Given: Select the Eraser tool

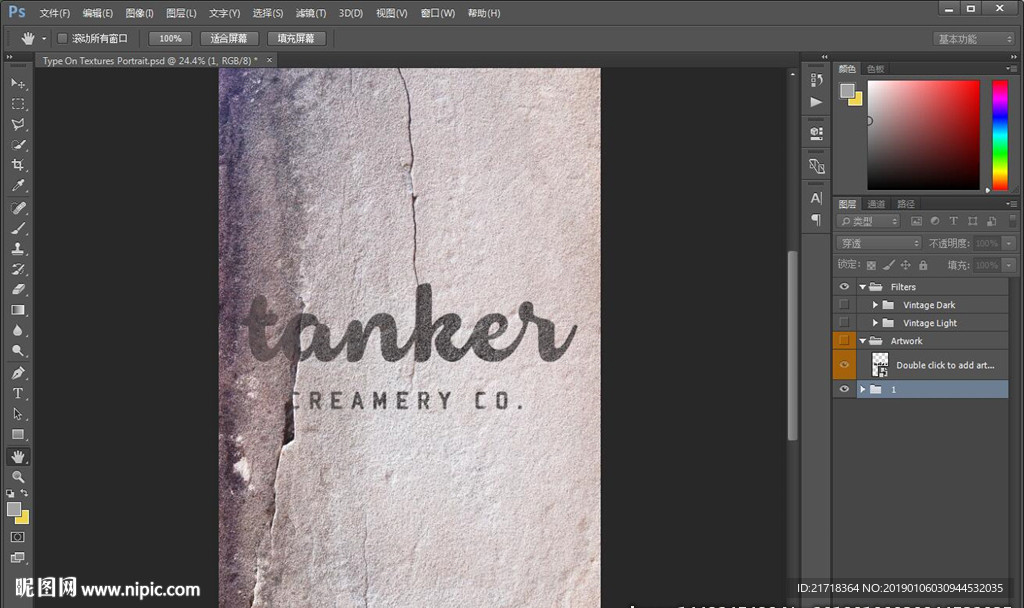Looking at the screenshot, I should click(x=18, y=290).
